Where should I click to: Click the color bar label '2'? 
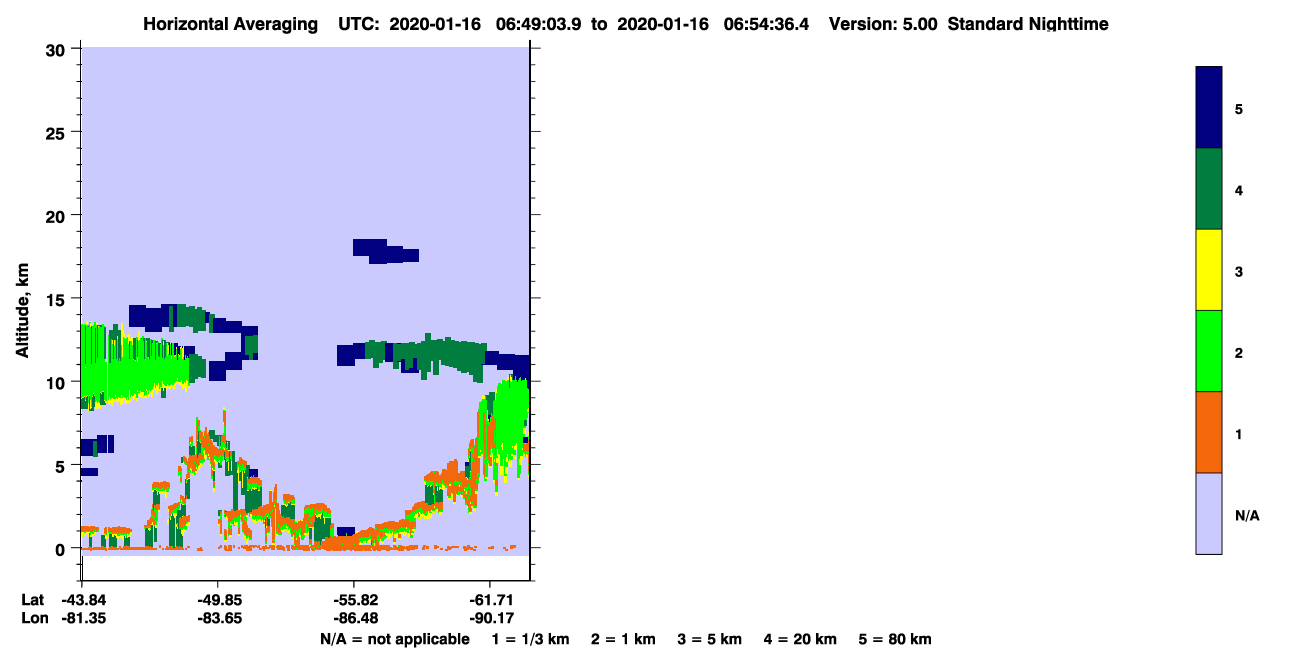(x=1239, y=352)
